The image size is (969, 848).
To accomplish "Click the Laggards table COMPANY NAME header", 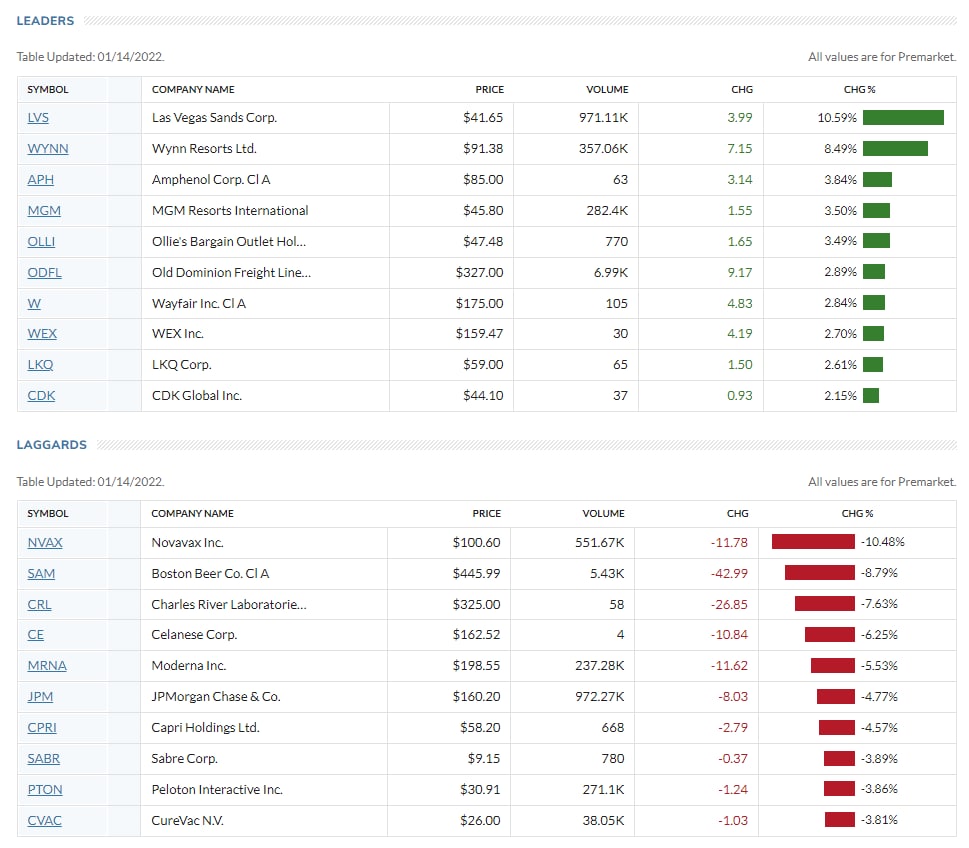I will [x=192, y=514].
